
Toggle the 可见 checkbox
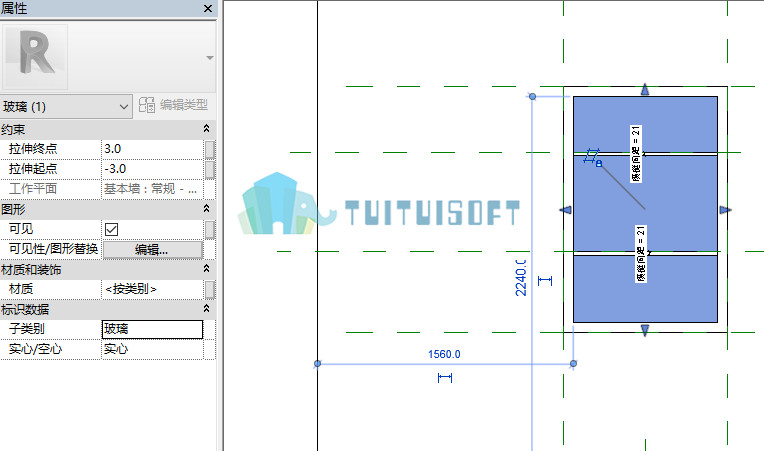pos(112,229)
